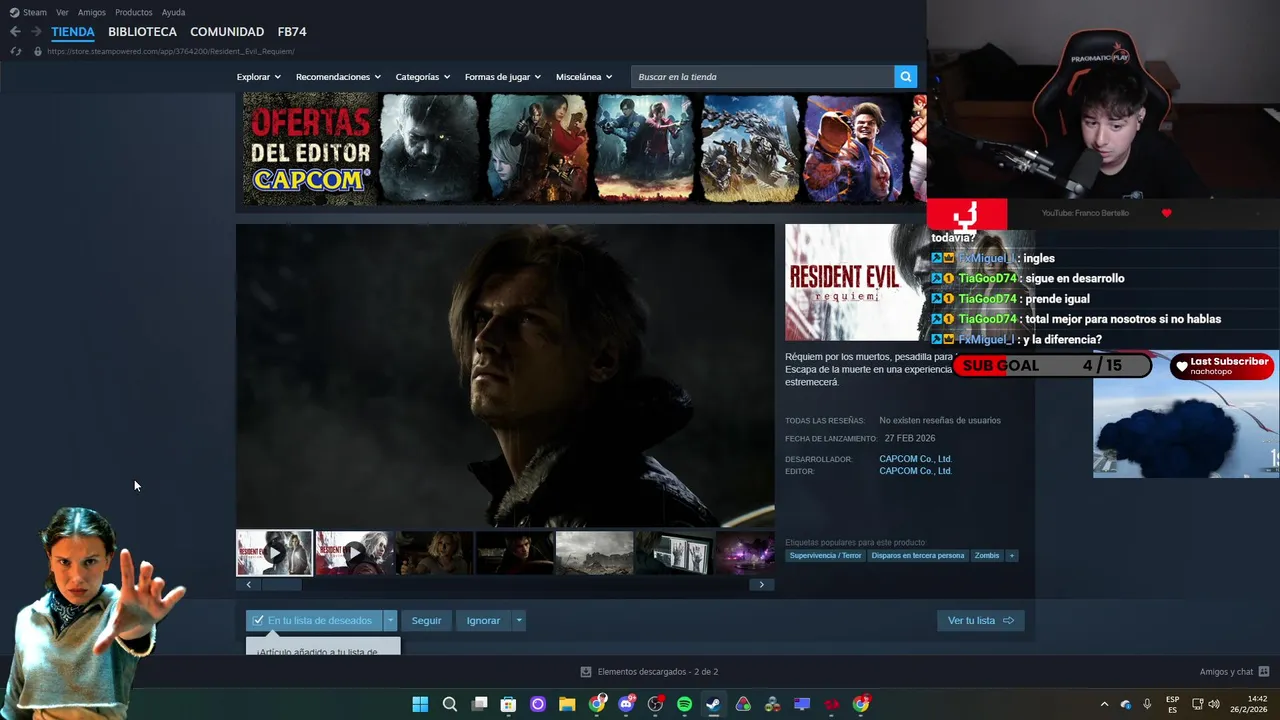Viewport: 1280px width, 720px height.
Task: Open the Productos menu
Action: [134, 12]
